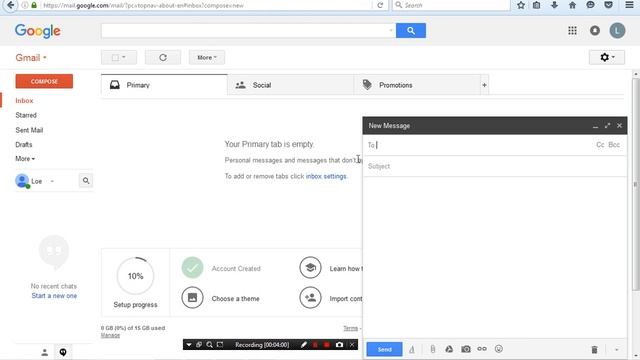Click the message body area
The width and height of the screenshot is (640, 360).
[495, 257]
